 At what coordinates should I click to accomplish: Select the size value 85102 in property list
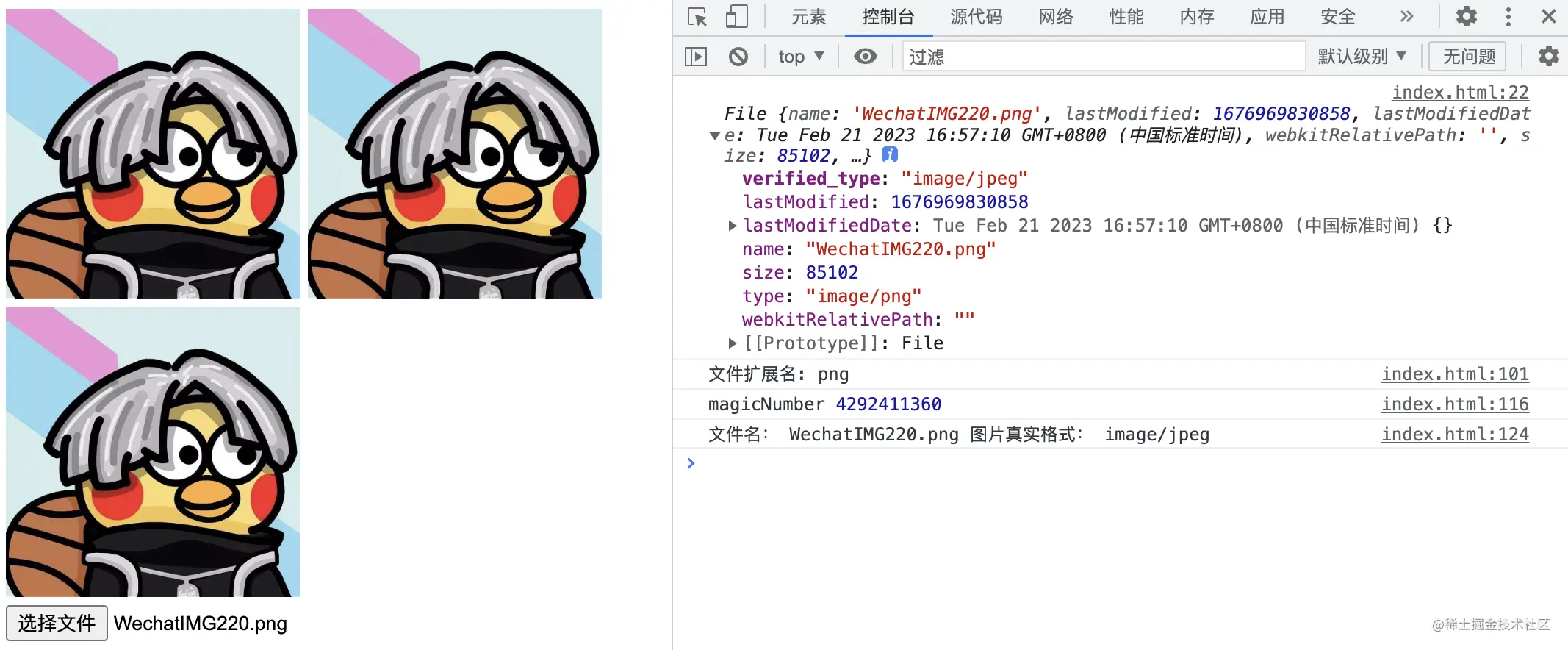click(832, 273)
